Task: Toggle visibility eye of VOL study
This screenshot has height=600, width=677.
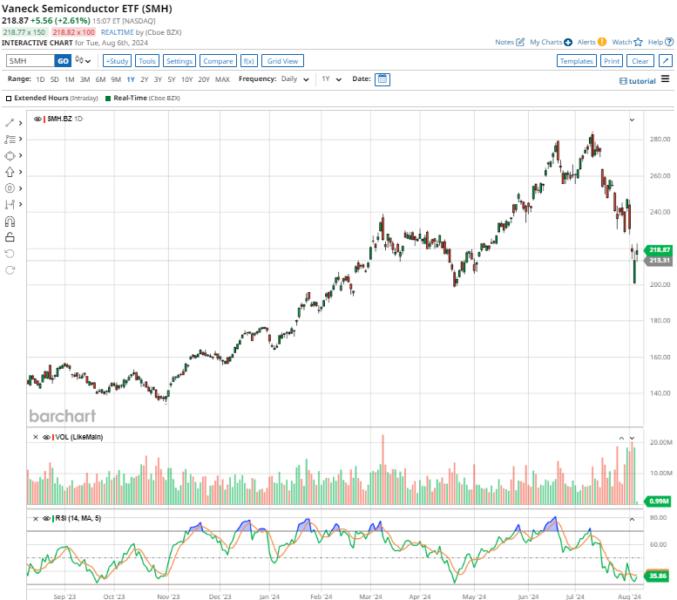Action: click(46, 437)
